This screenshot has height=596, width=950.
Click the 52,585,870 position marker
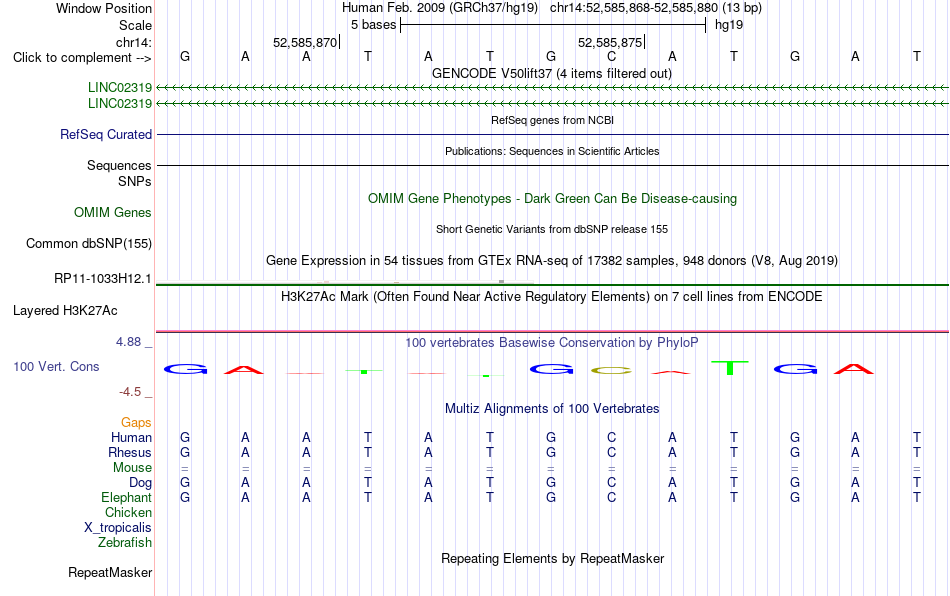305,42
